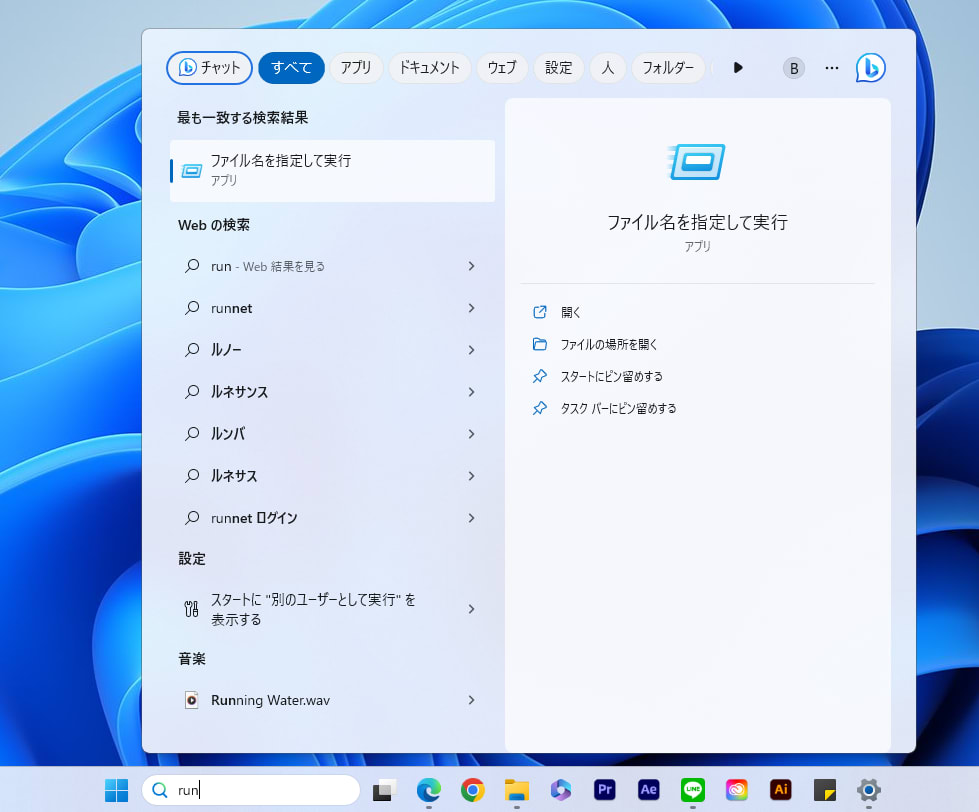Switch to the フォルダー filter tab
979x812 pixels.
click(668, 67)
